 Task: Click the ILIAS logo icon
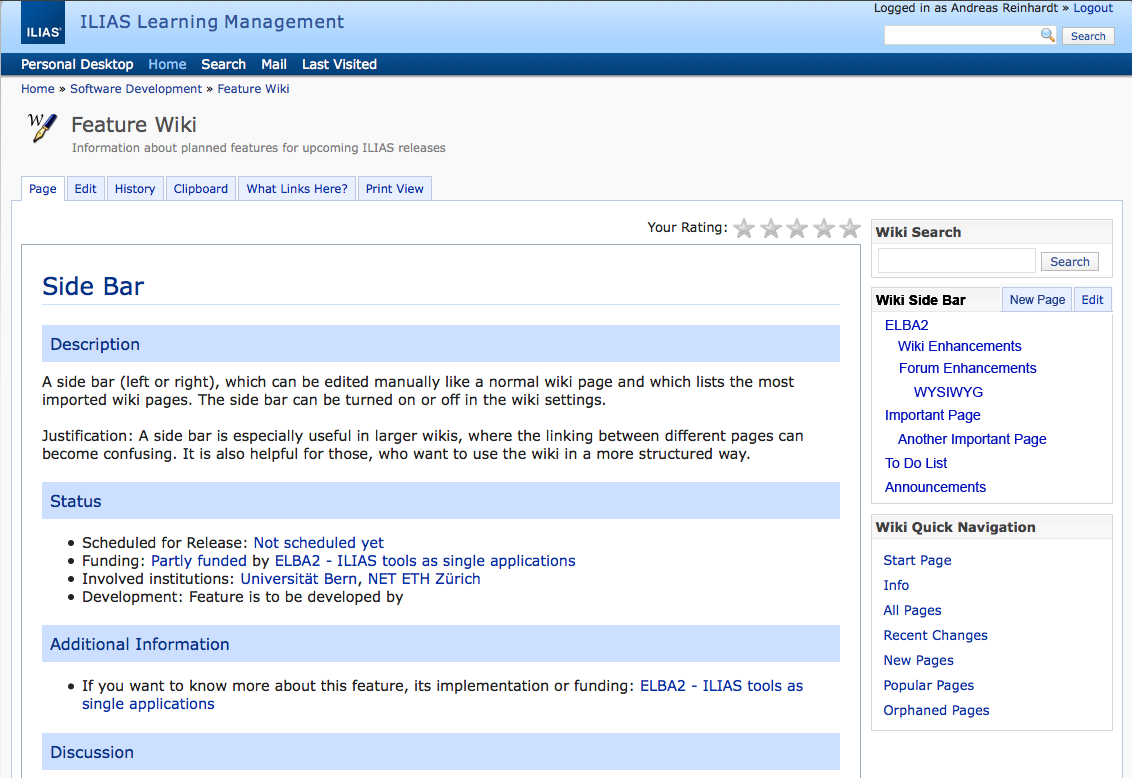click(x=42, y=22)
